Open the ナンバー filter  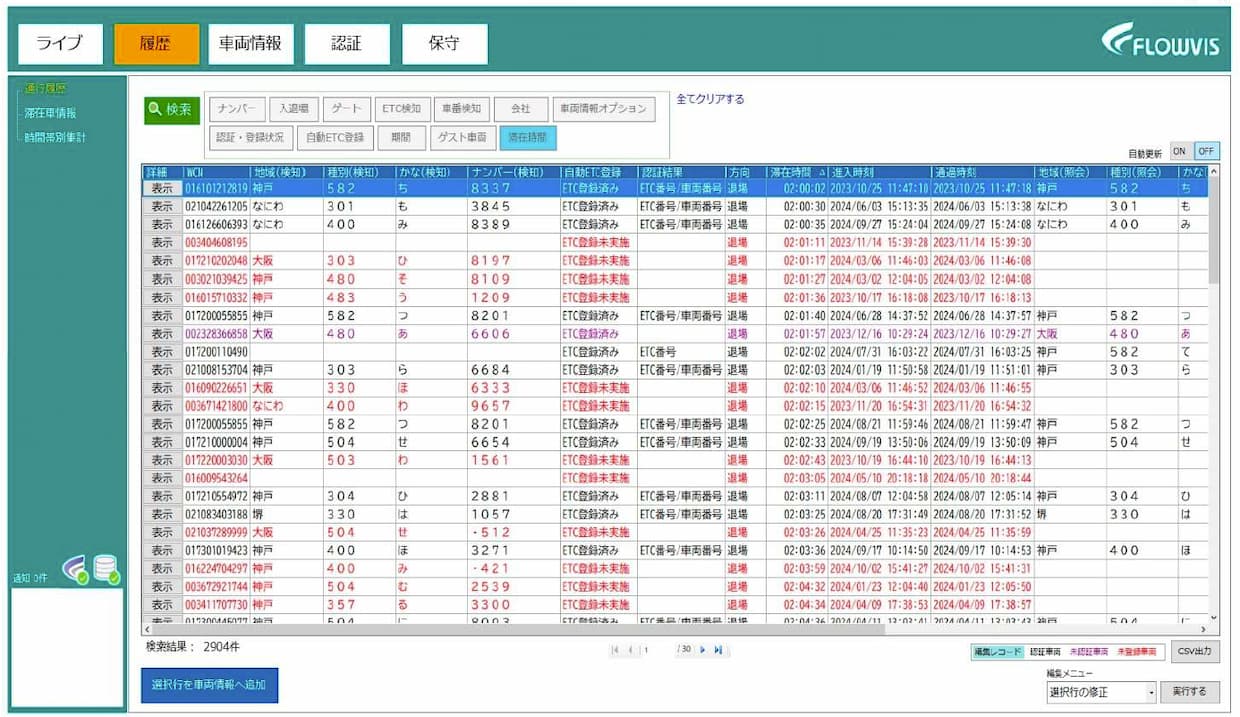point(236,109)
